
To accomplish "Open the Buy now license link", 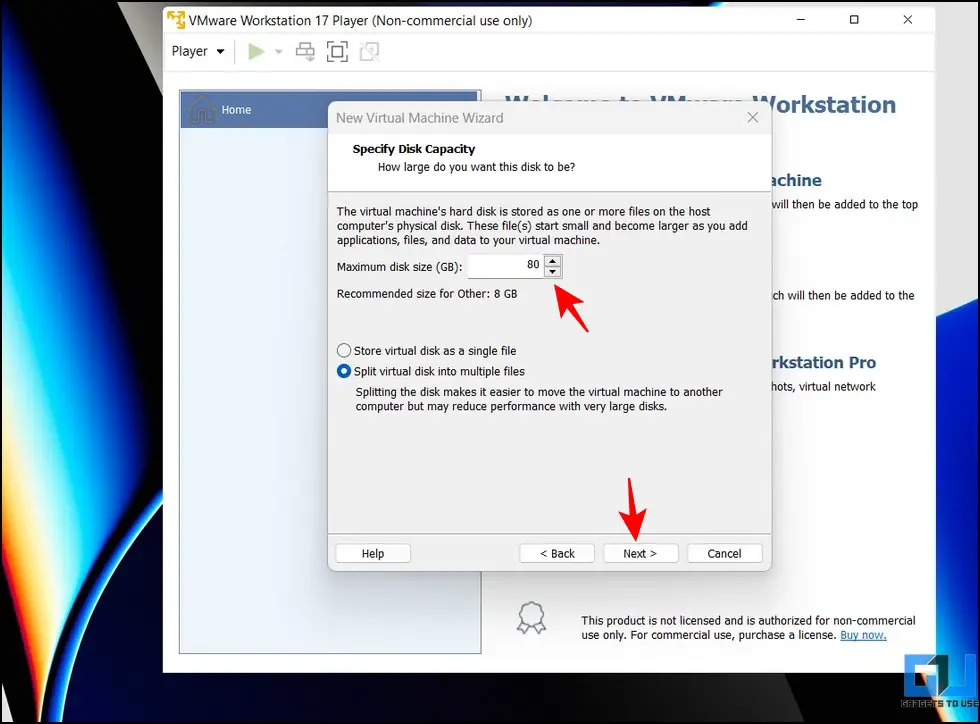I will tap(862, 635).
